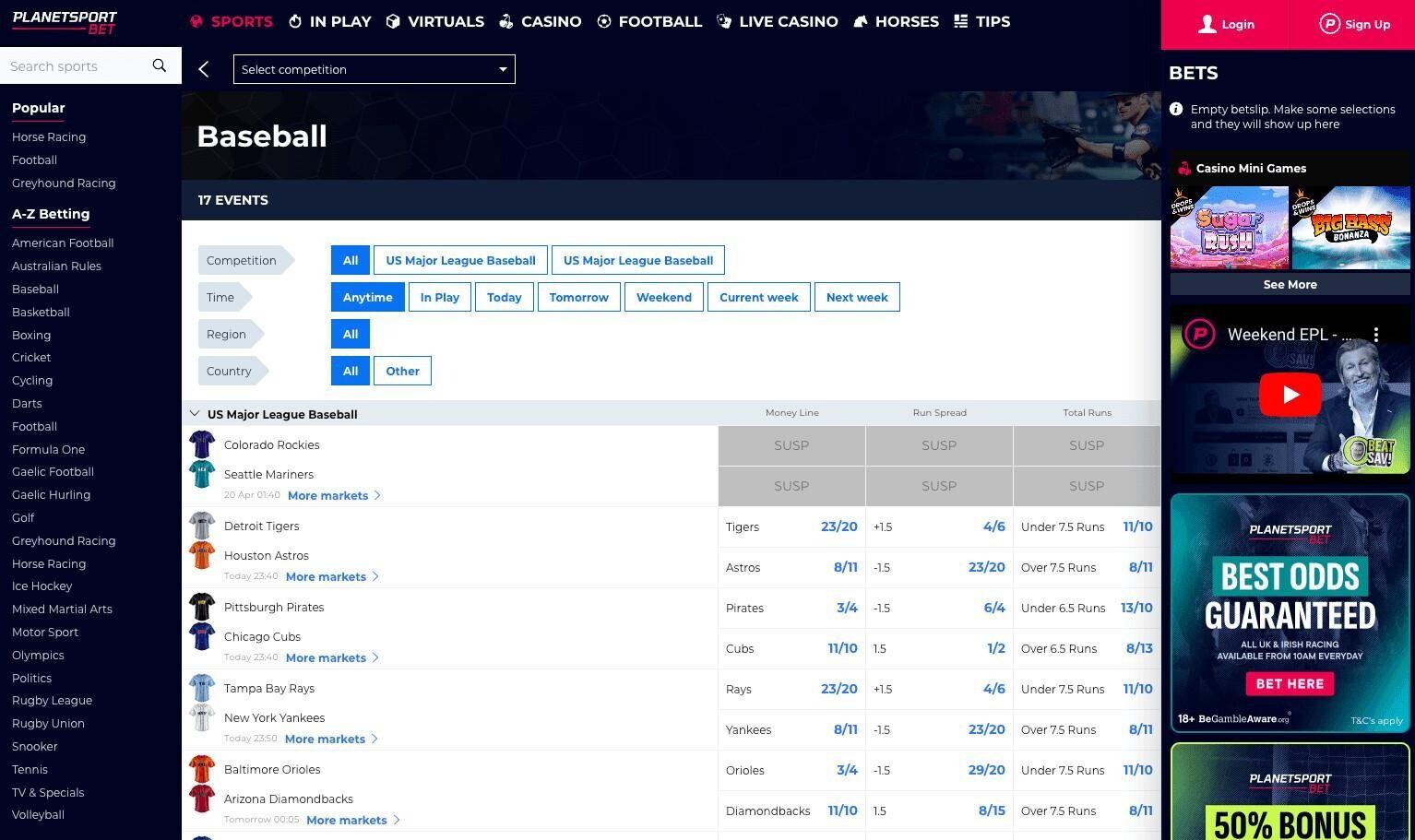Click the Houston Astros jersey icon
The image size is (1415, 840).
click(202, 555)
